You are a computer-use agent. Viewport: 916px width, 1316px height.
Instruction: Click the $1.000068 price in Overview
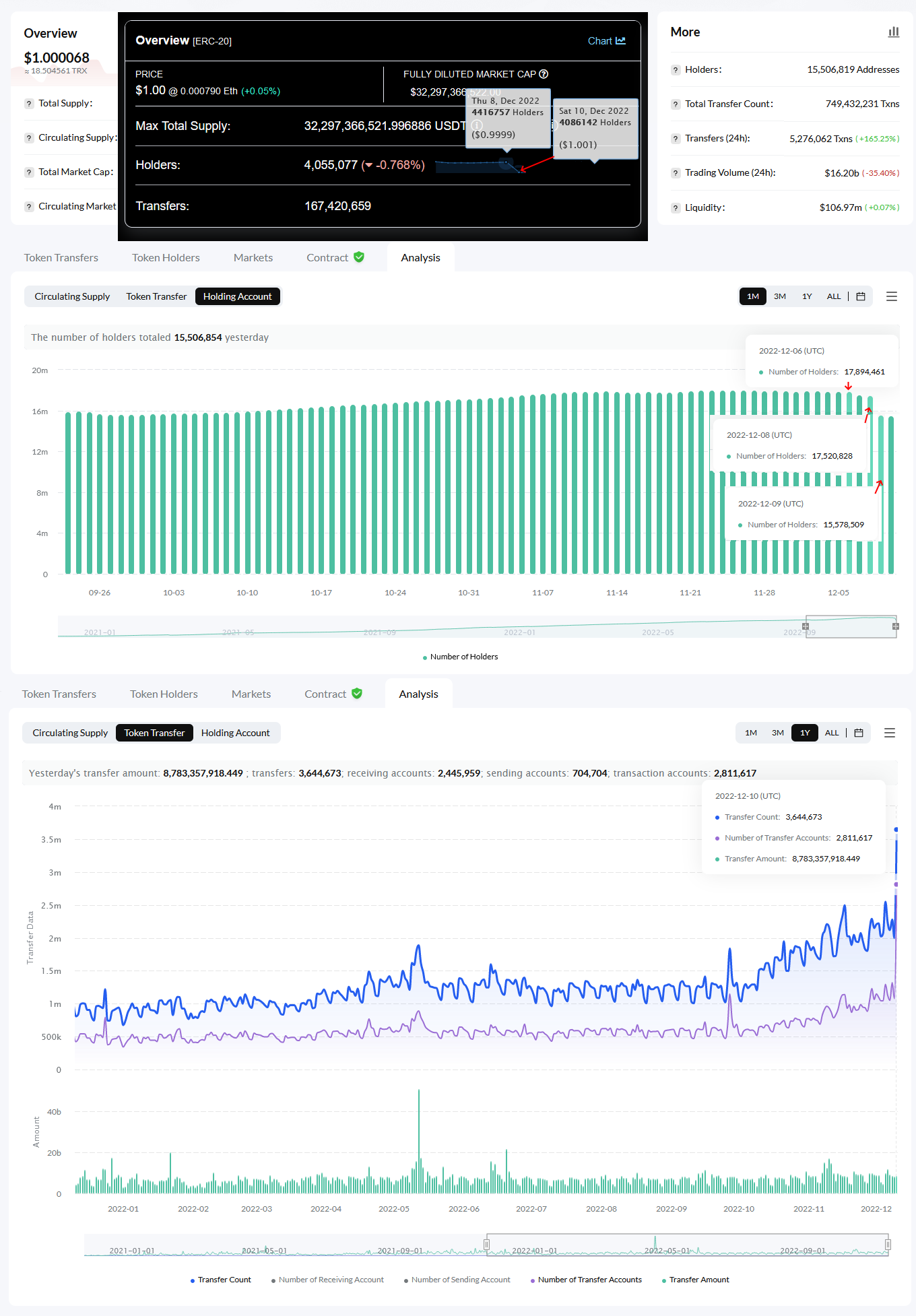(57, 58)
